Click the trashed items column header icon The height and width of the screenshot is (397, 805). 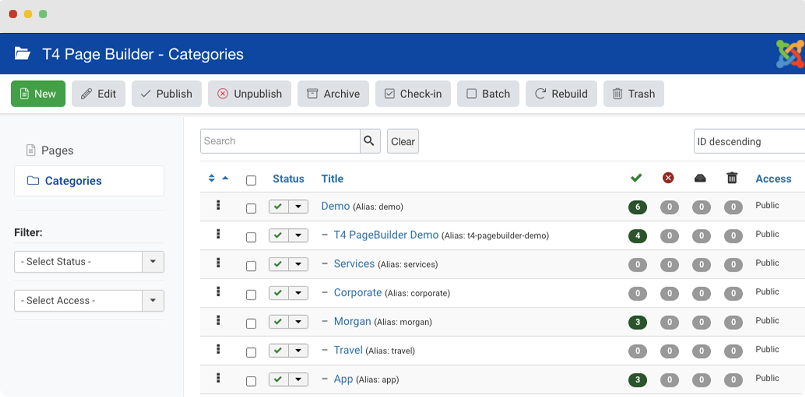point(732,178)
